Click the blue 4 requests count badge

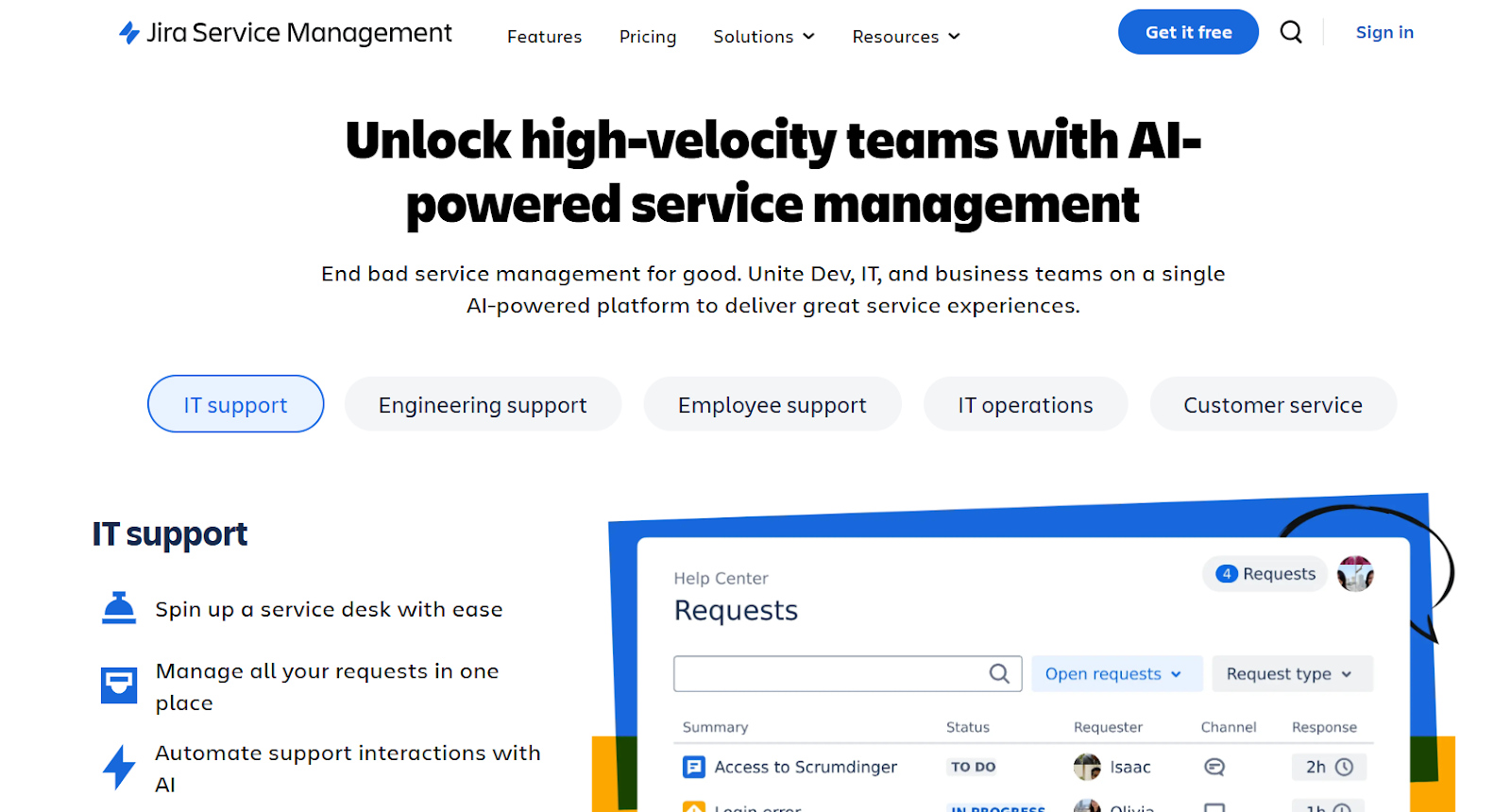tap(1227, 574)
